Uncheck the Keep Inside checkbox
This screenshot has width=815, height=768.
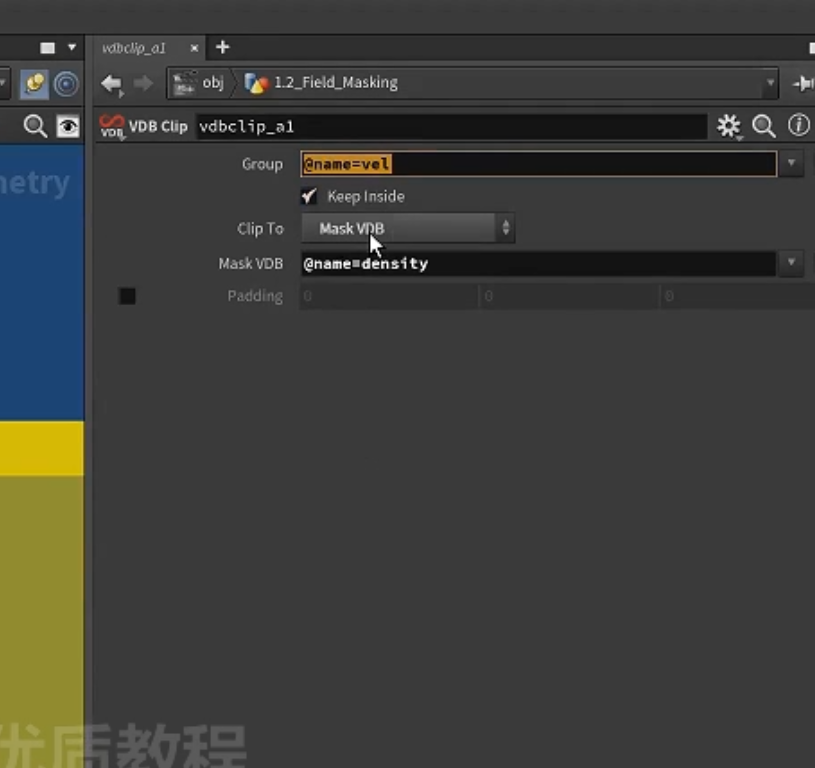[x=309, y=196]
